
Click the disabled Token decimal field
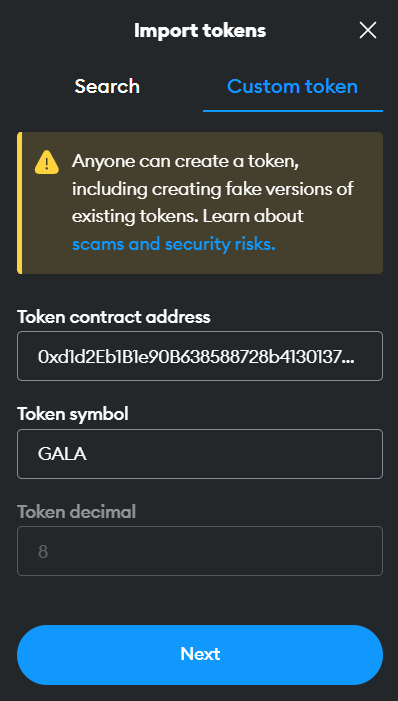pyautogui.click(x=200, y=551)
